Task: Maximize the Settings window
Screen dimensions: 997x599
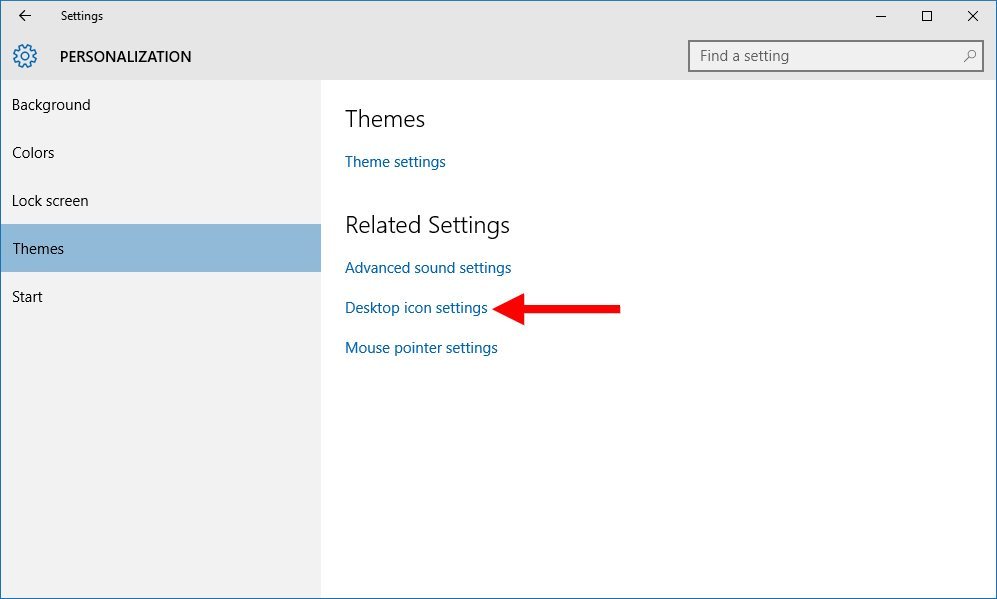Action: pos(926,16)
